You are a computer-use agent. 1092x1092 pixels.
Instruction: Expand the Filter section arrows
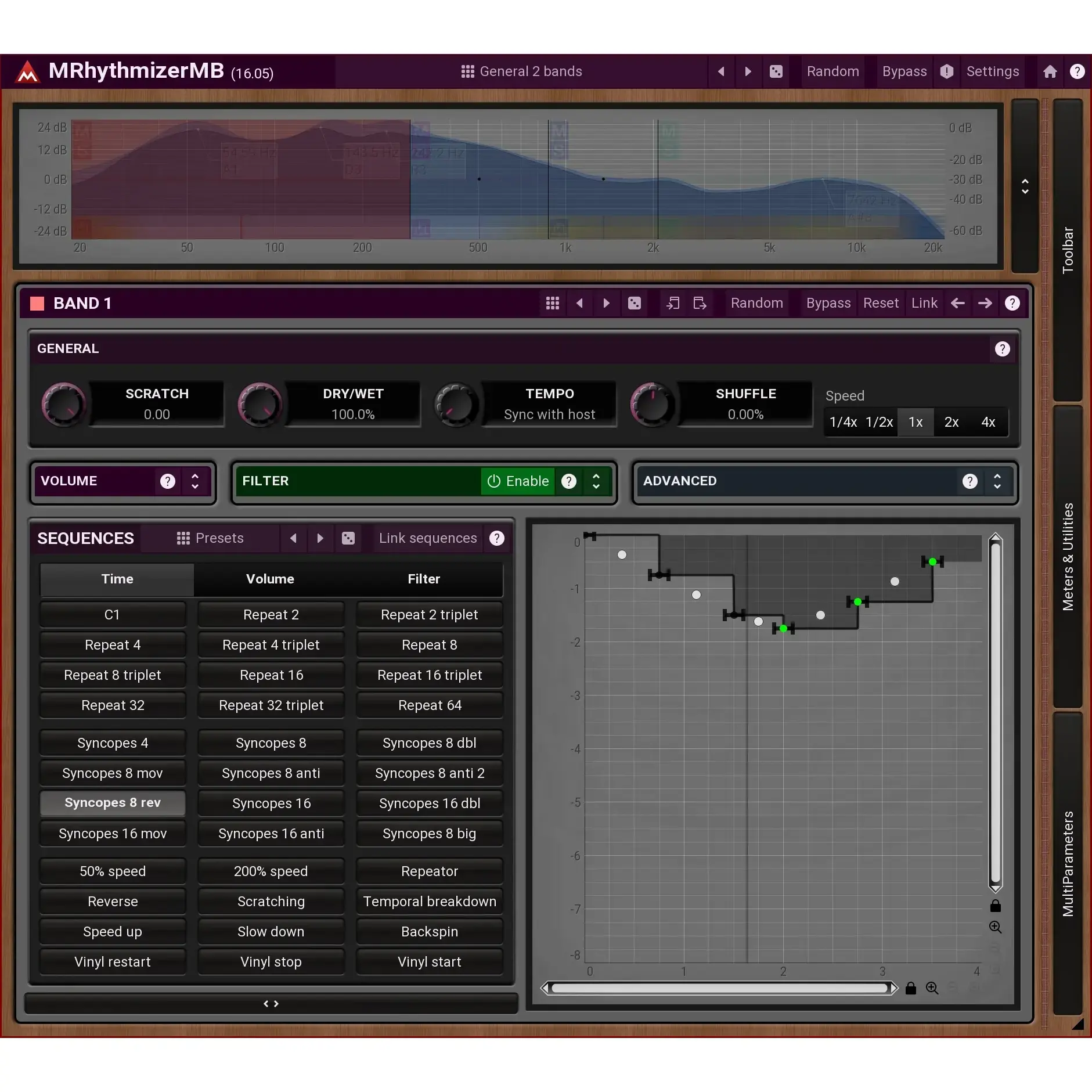(x=596, y=481)
